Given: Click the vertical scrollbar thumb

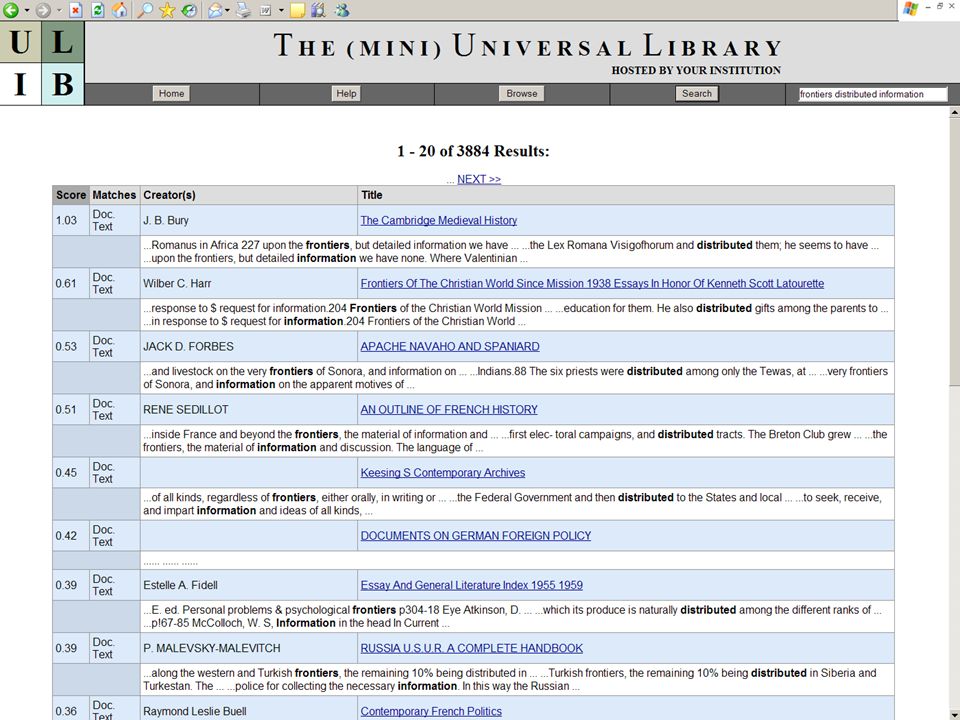Looking at the screenshot, I should pyautogui.click(x=954, y=252).
